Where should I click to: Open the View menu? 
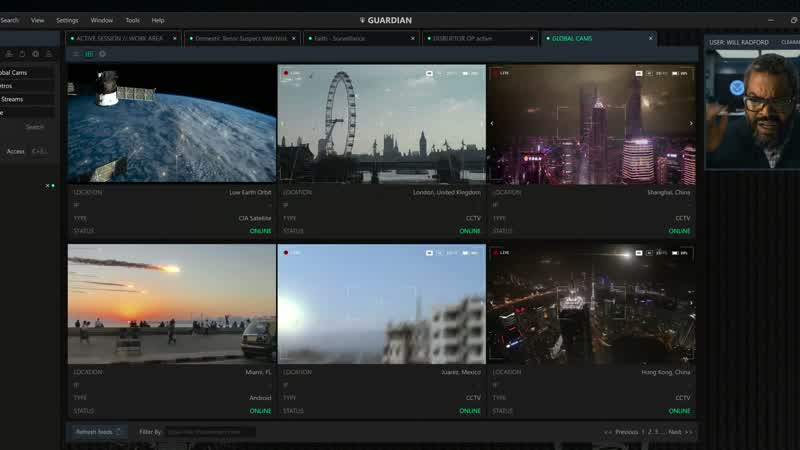(37, 20)
